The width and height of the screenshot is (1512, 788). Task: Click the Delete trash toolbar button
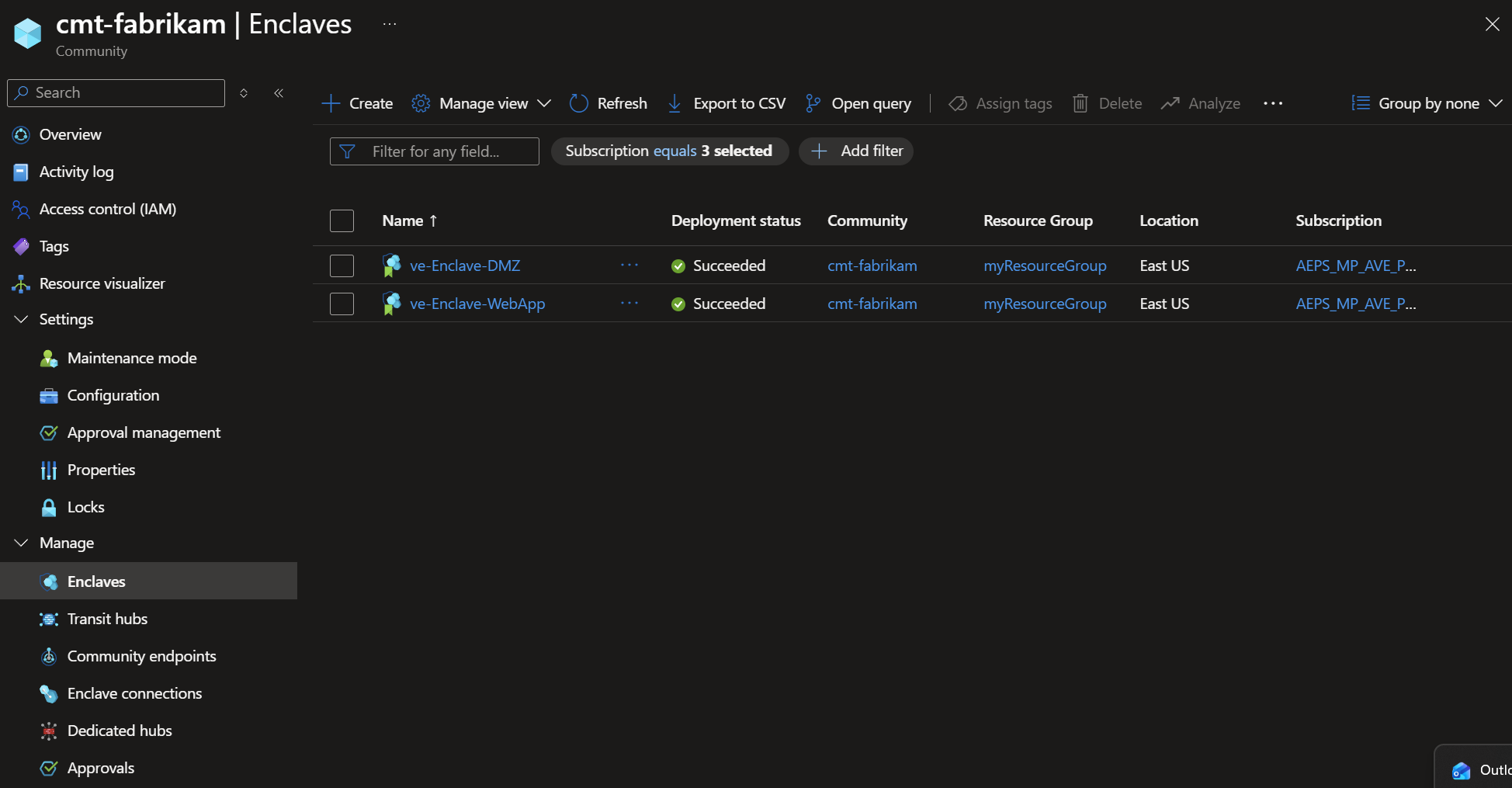click(1108, 103)
